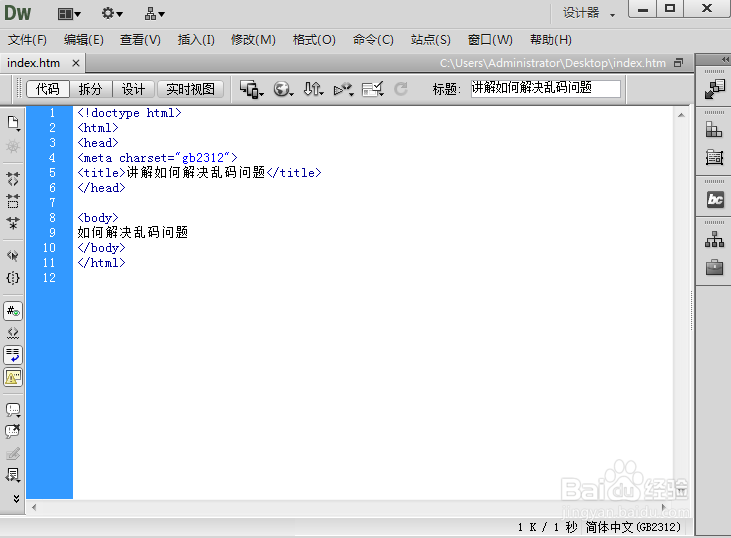Click the Show Code Navigator icon
Screen dimensions: 731x538
pyautogui.click(x=13, y=147)
